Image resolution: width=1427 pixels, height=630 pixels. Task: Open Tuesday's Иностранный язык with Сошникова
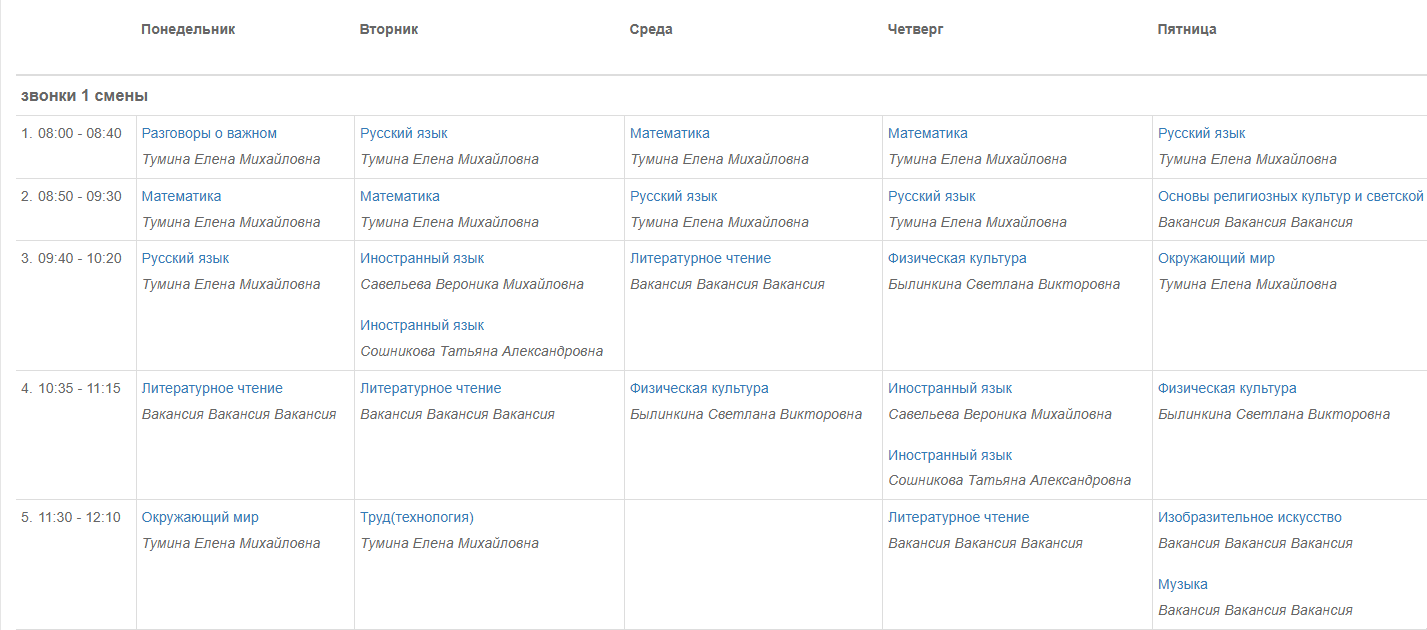[x=422, y=325]
